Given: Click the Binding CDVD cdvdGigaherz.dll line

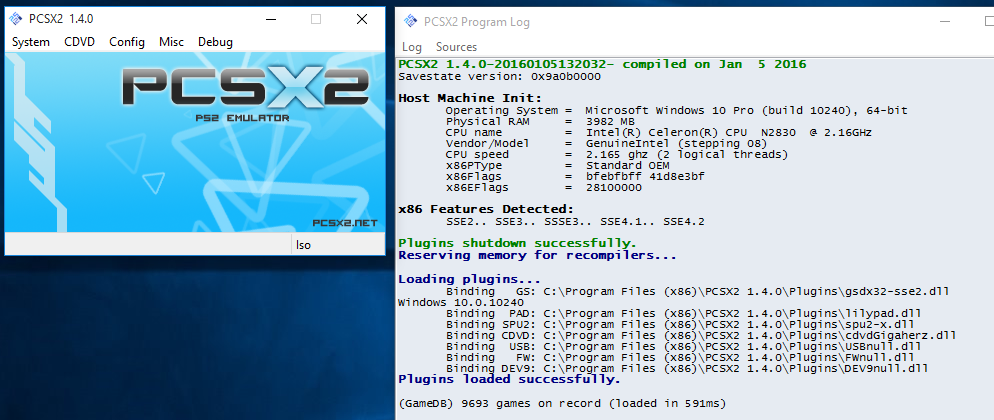Looking at the screenshot, I should point(701,336).
